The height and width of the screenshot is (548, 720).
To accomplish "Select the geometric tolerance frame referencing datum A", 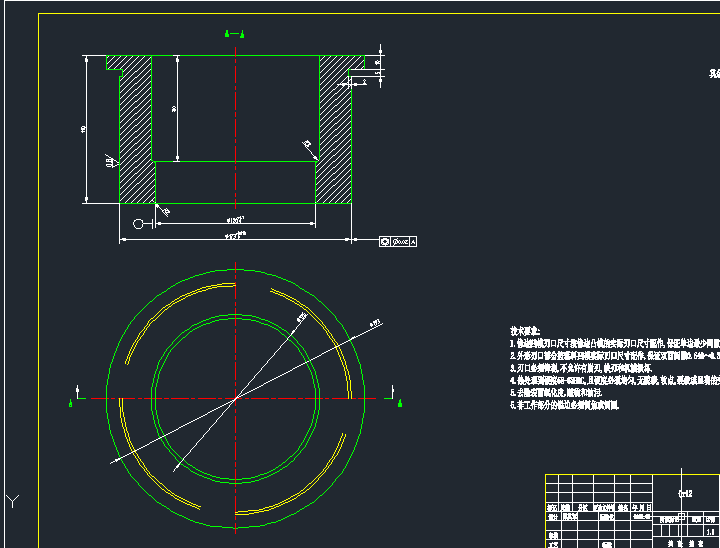I will coord(398,241).
